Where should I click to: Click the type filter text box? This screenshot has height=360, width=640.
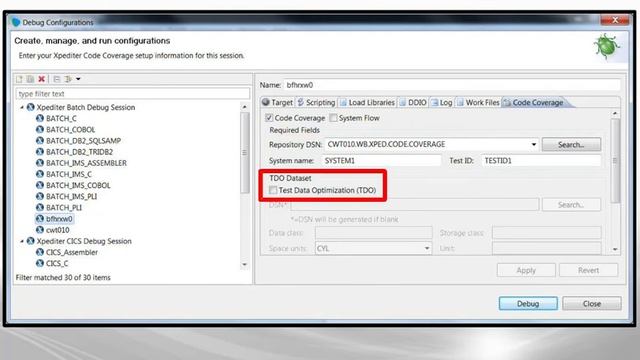pyautogui.click(x=133, y=93)
